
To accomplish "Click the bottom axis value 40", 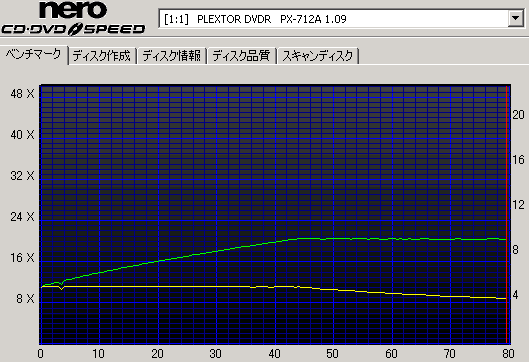I will (x=274, y=354).
